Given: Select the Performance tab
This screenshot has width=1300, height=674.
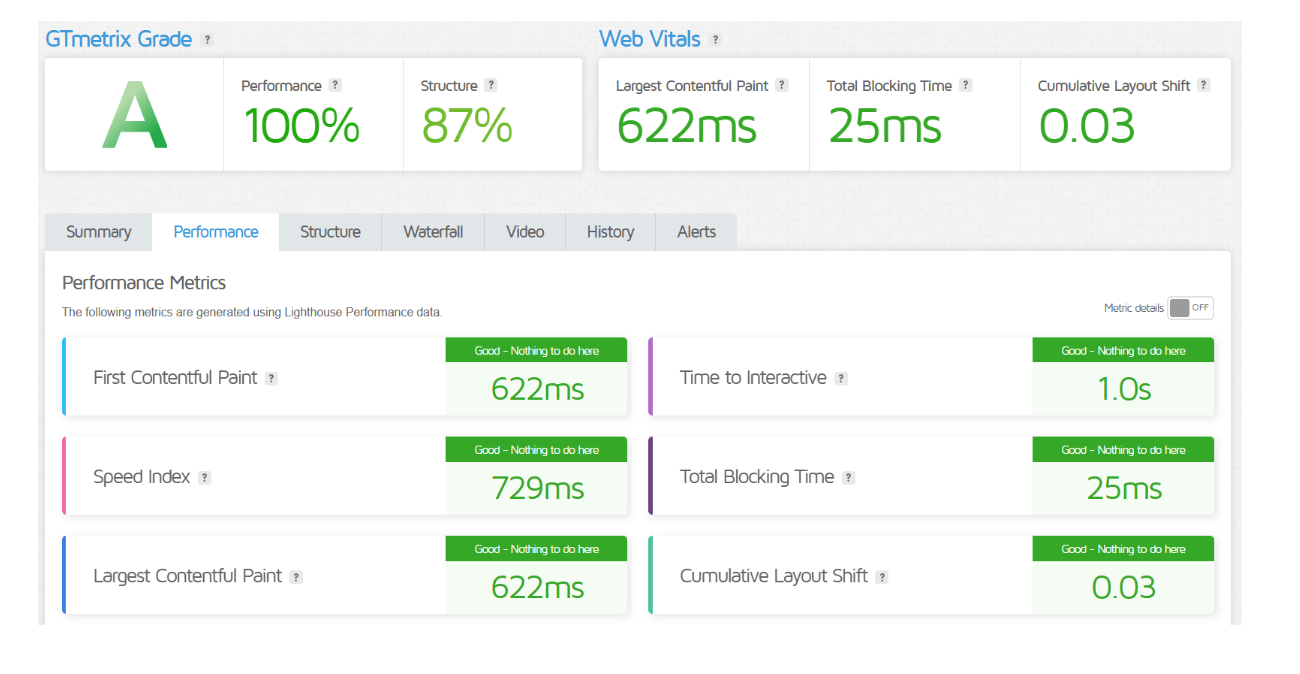Looking at the screenshot, I should pos(216,232).
